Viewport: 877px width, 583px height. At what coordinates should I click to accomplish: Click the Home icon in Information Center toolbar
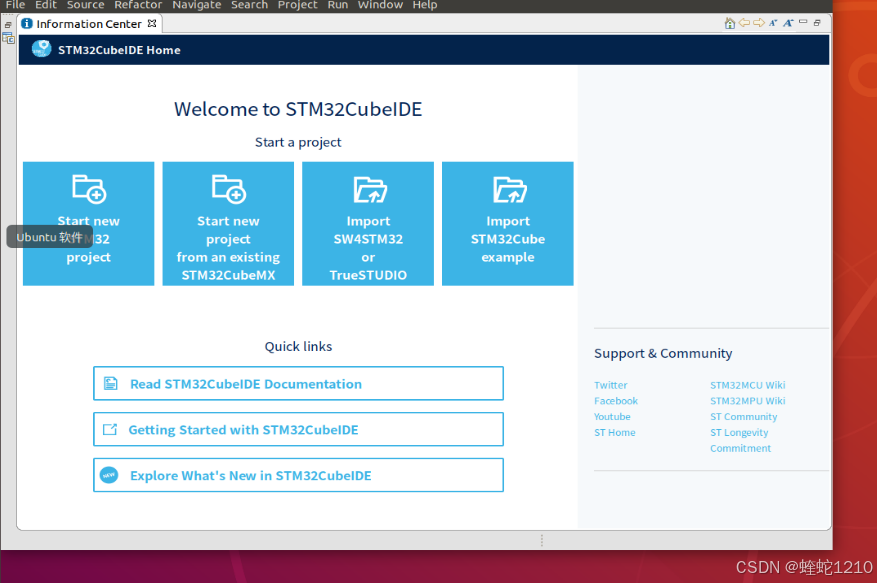pyautogui.click(x=729, y=23)
